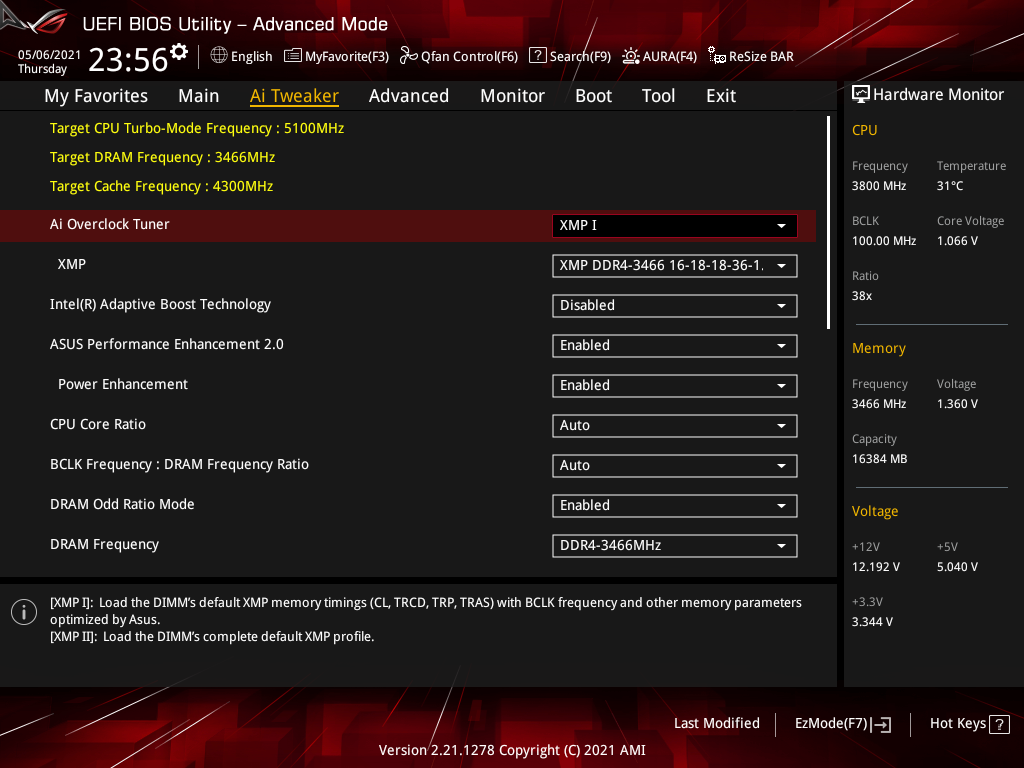Click the +3.3V reading 3.344 V

click(x=872, y=622)
